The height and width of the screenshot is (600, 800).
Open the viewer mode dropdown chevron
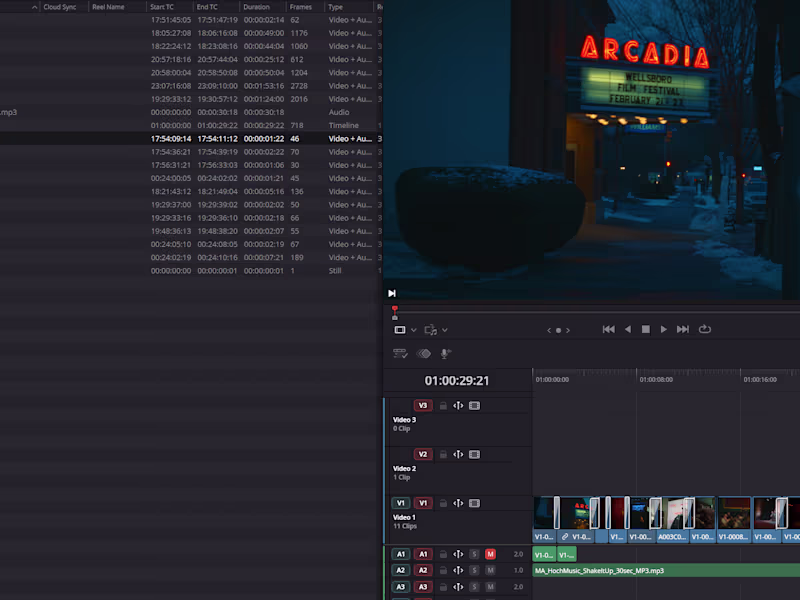(414, 330)
